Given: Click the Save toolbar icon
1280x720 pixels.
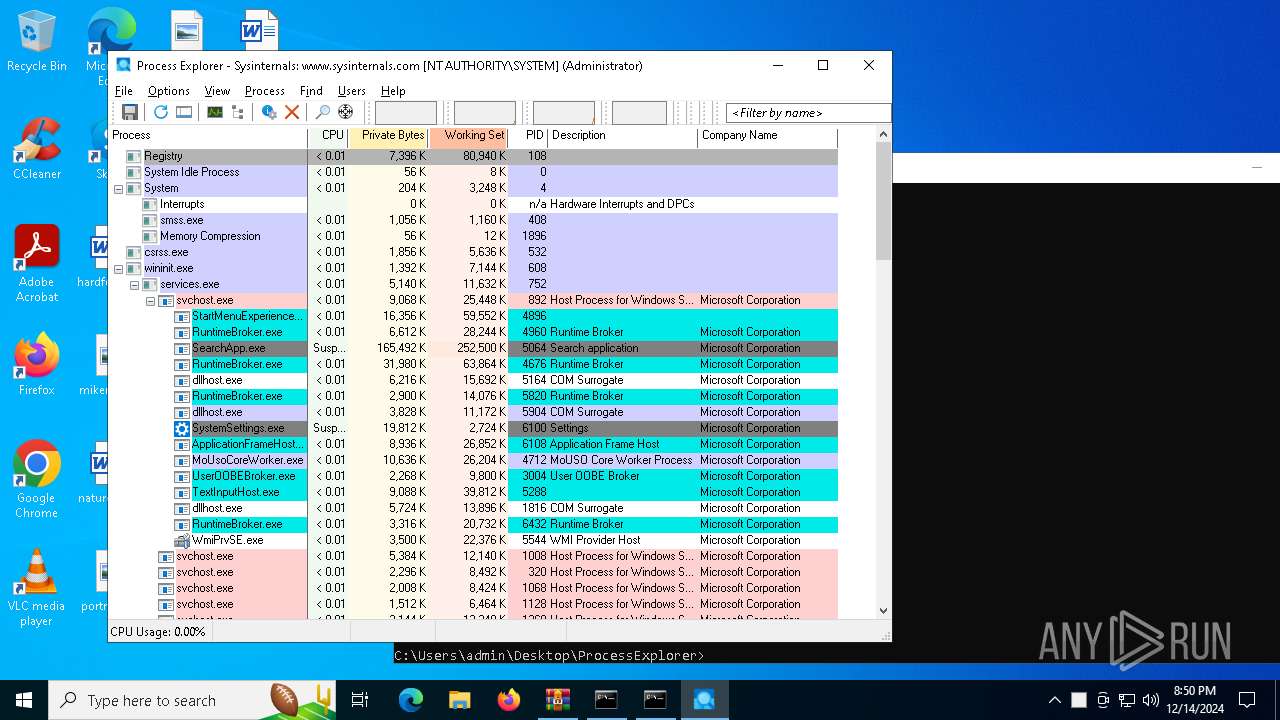Looking at the screenshot, I should pos(130,112).
